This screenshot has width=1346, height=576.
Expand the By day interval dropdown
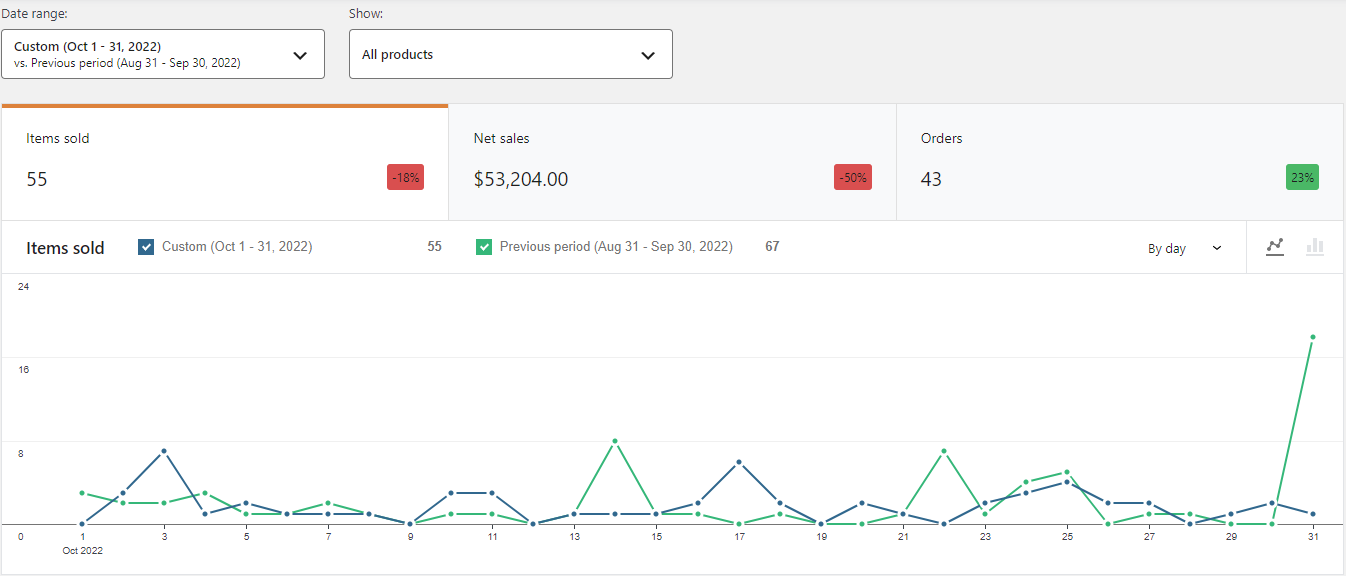click(x=1185, y=248)
